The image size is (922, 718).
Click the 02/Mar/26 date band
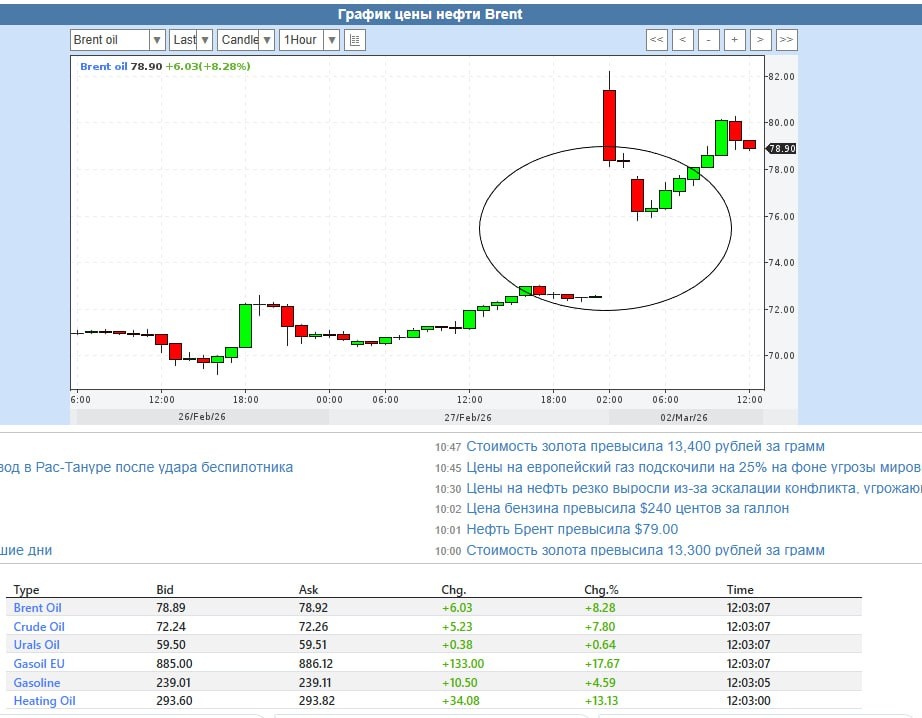point(684,417)
